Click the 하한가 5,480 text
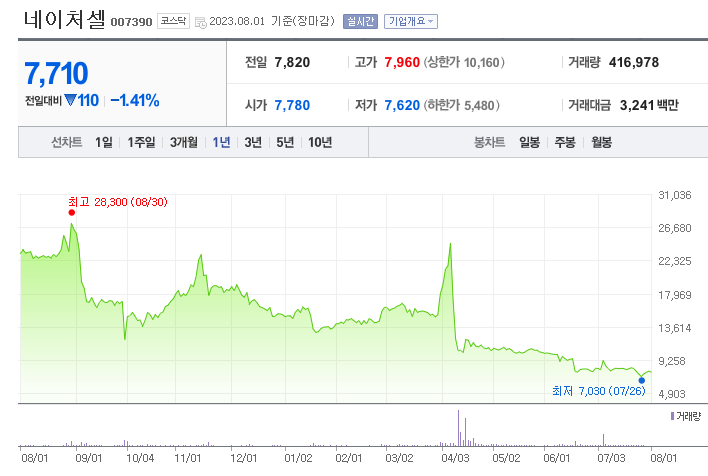The height and width of the screenshot is (476, 708). tap(461, 105)
